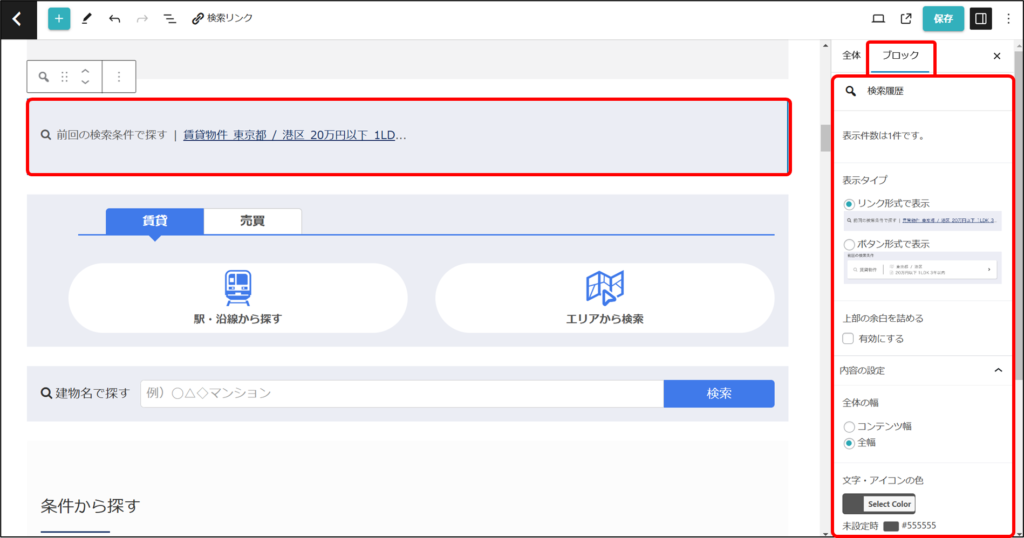The width and height of the screenshot is (1024, 538).
Task: Click the back arrow in top-left corner
Action: (17, 18)
